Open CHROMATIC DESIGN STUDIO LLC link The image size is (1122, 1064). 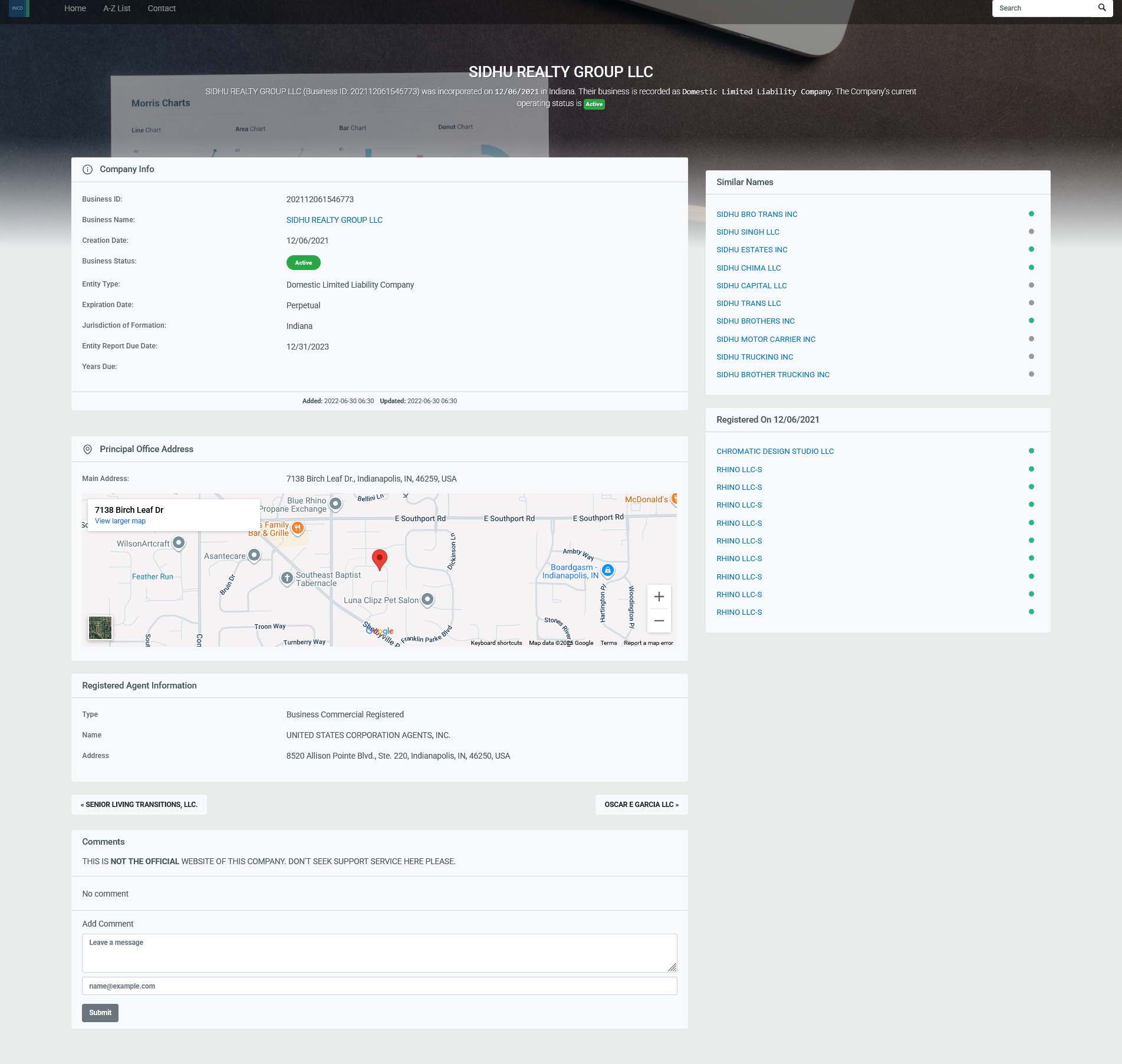(x=775, y=451)
